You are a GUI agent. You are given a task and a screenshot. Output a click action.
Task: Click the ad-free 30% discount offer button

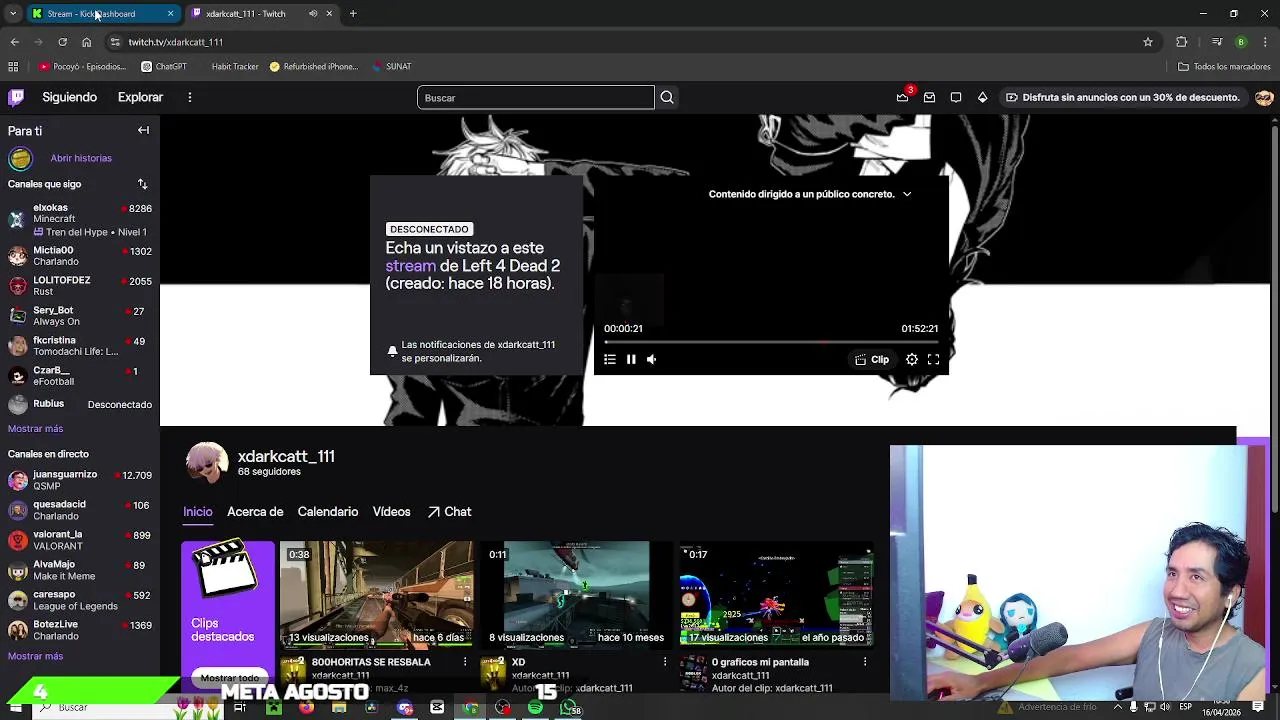click(x=1123, y=97)
